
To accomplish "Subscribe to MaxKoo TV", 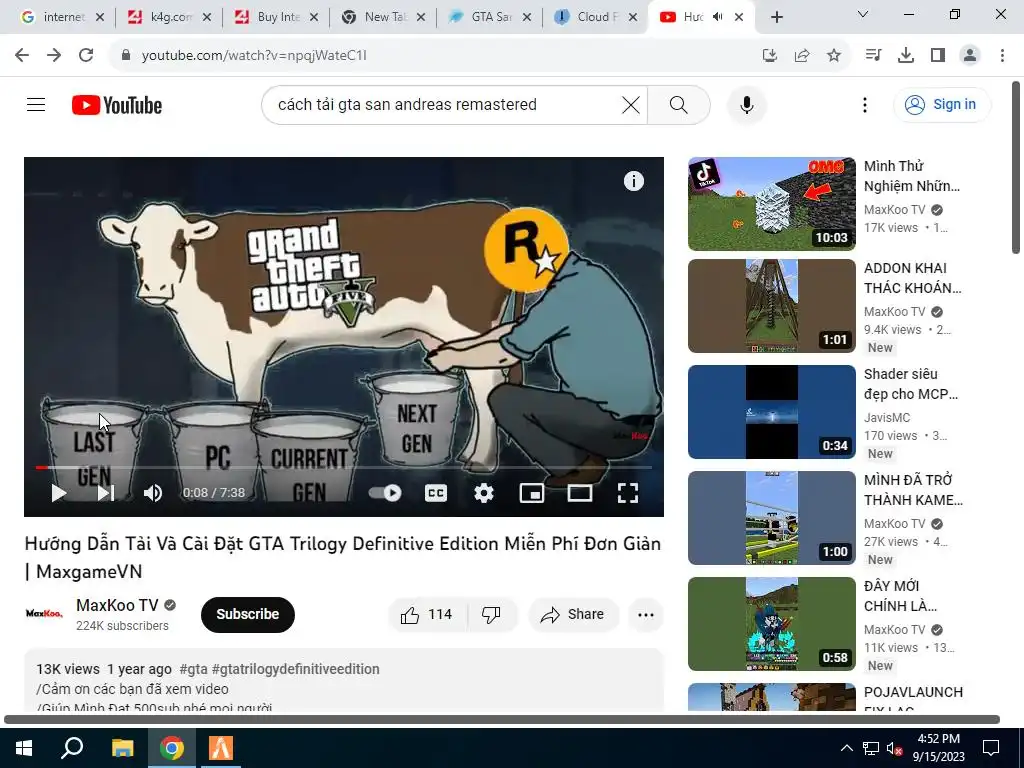I will [x=248, y=615].
